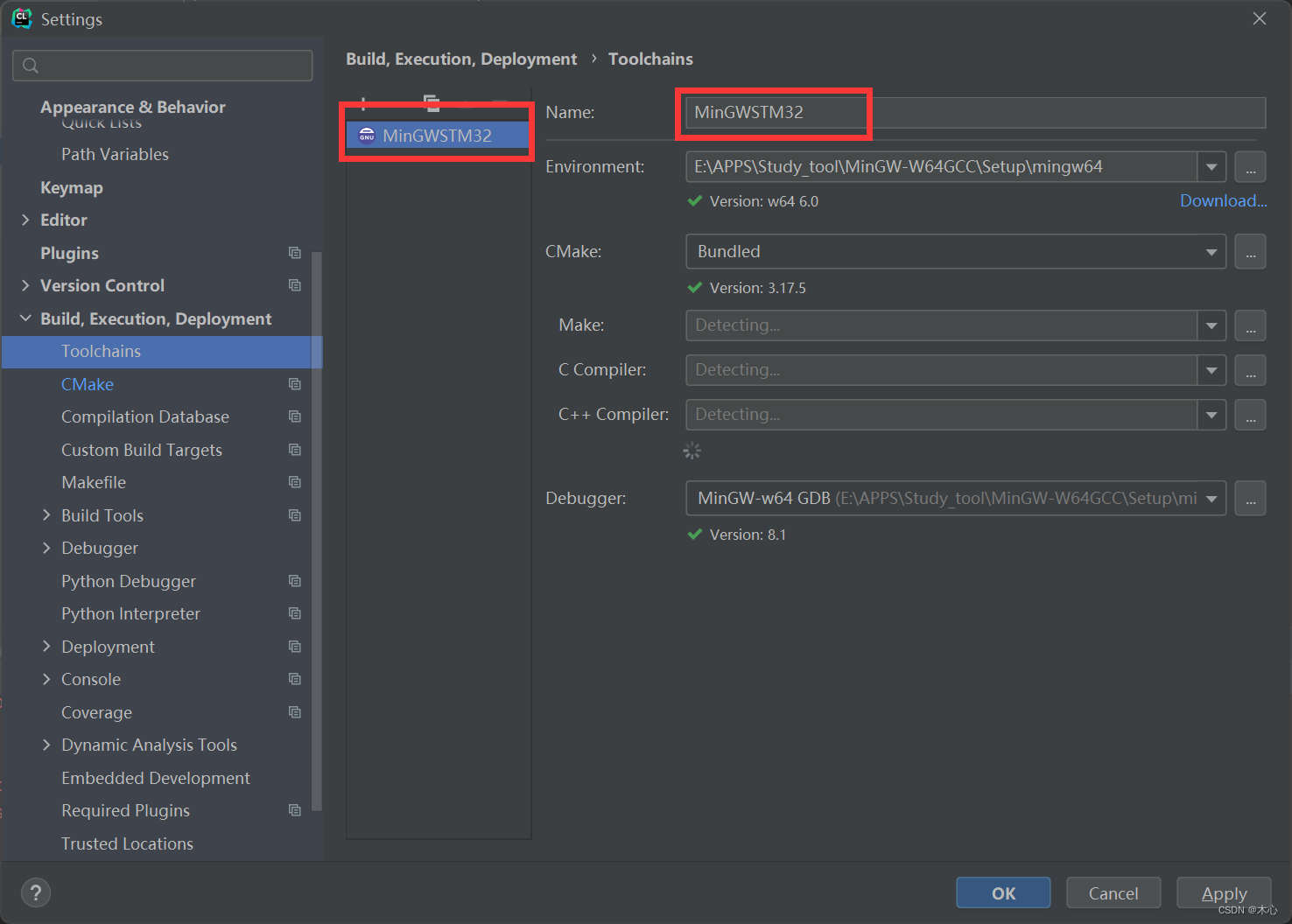Open the Debugger MinGW-w64 GDB dropdown
This screenshot has height=924, width=1292.
click(955, 499)
